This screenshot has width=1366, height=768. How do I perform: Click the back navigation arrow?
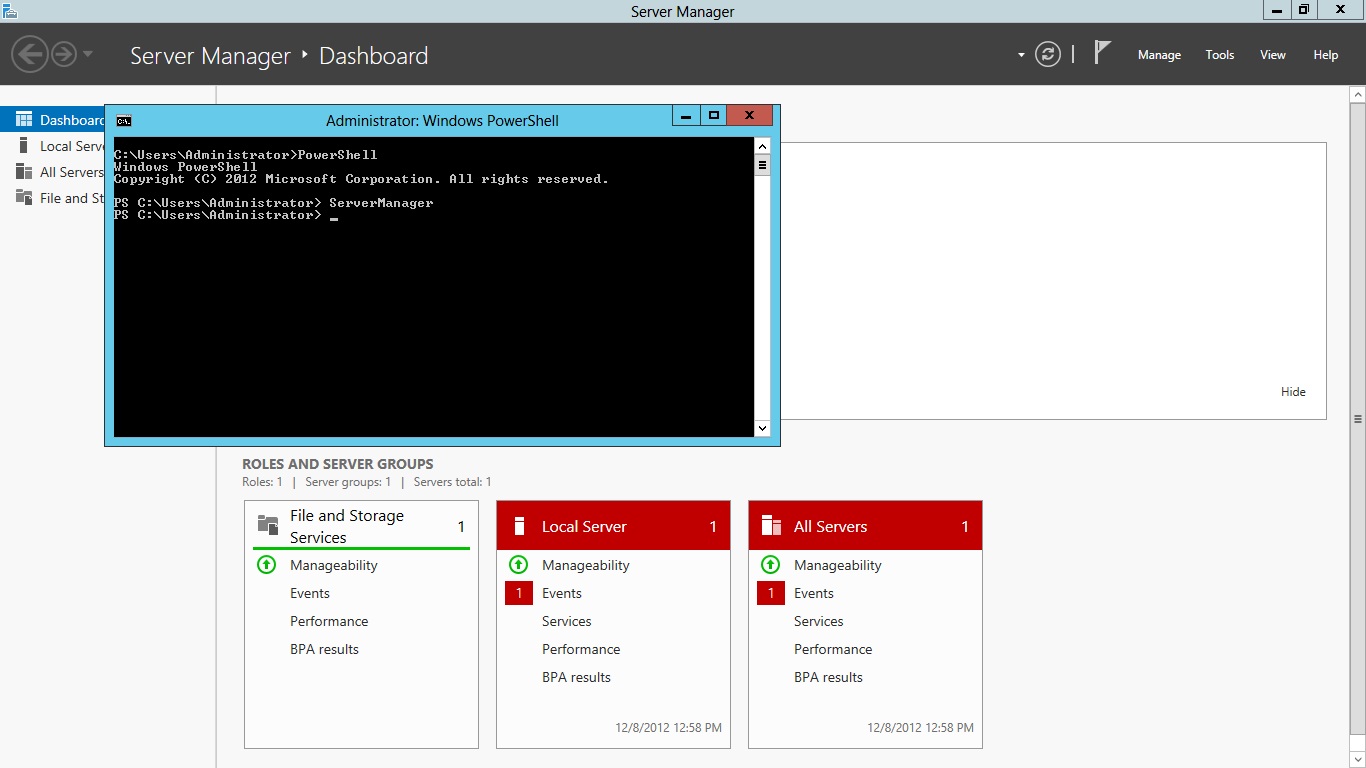[29, 54]
